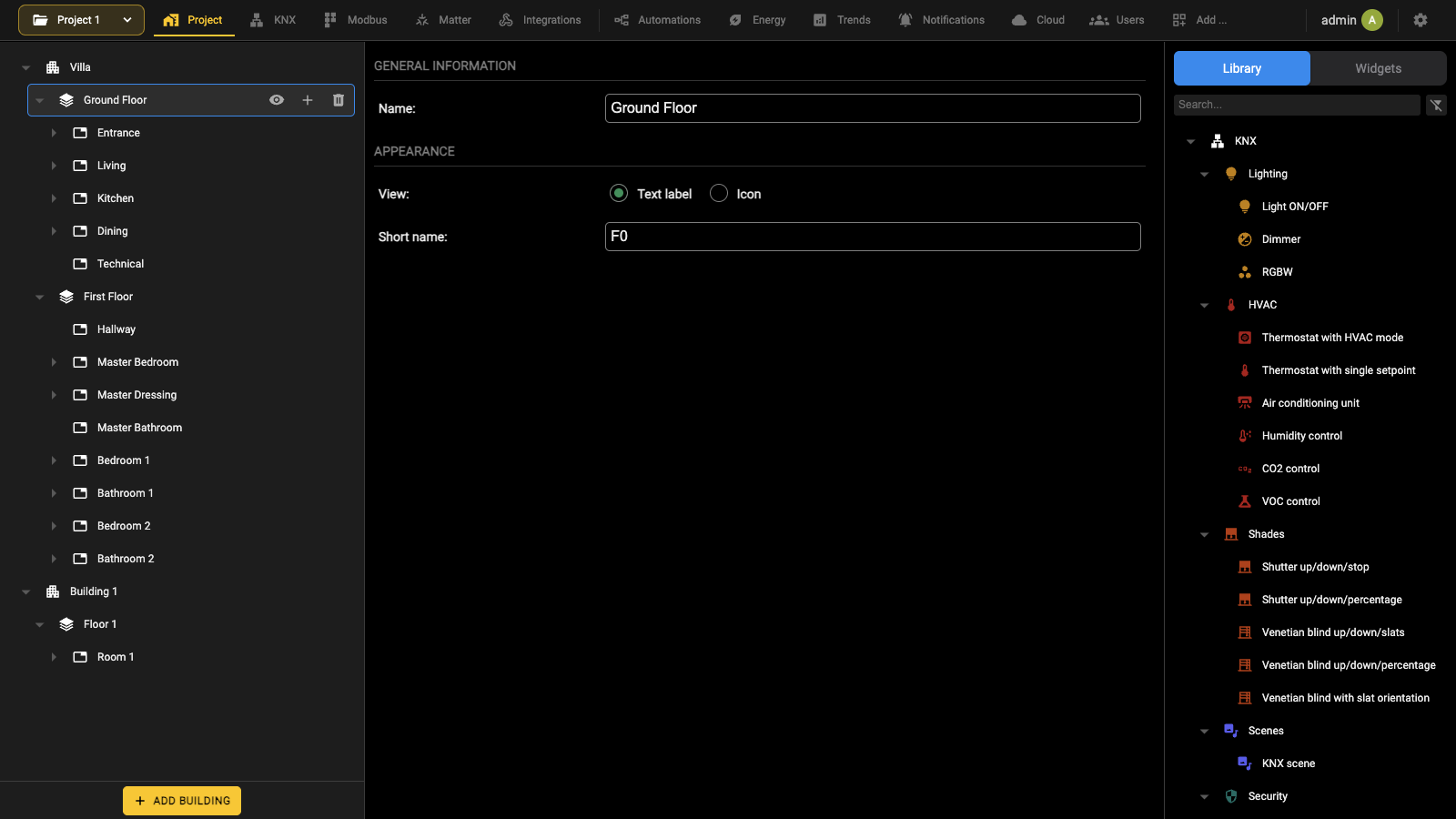
Task: Click the VOC control flask icon
Action: pyautogui.click(x=1245, y=501)
